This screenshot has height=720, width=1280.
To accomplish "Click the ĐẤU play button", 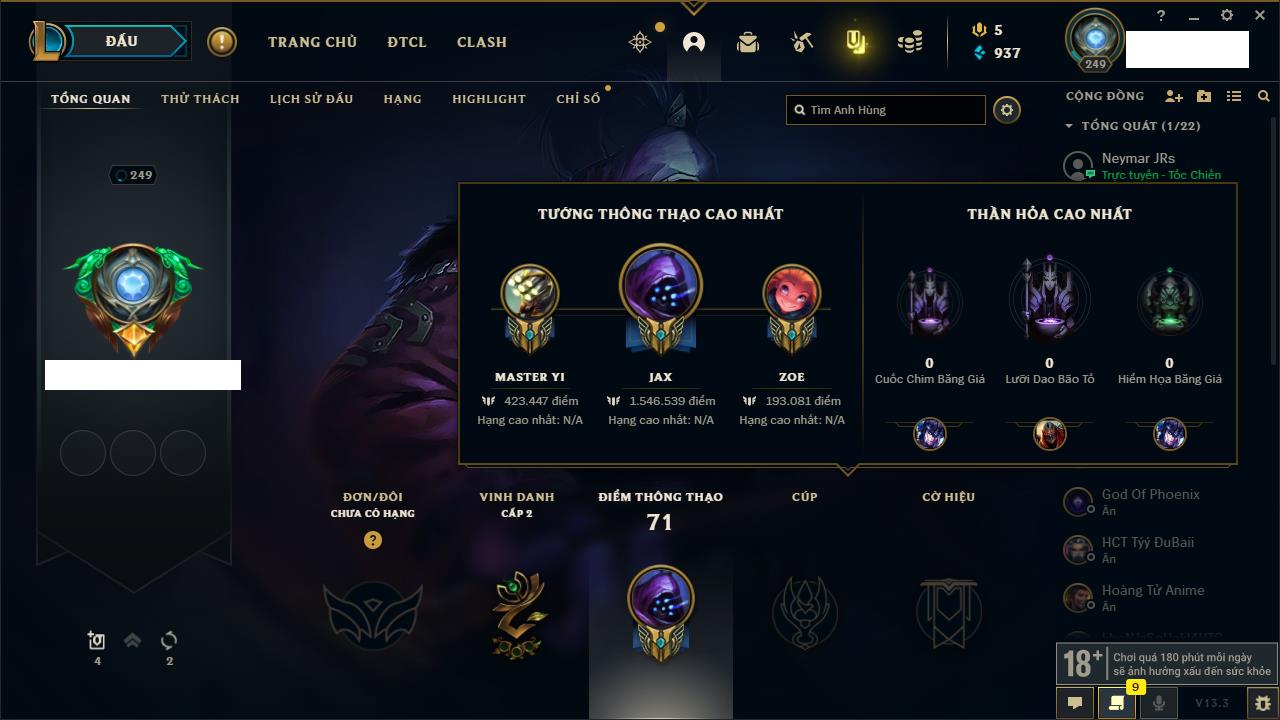I will point(122,41).
